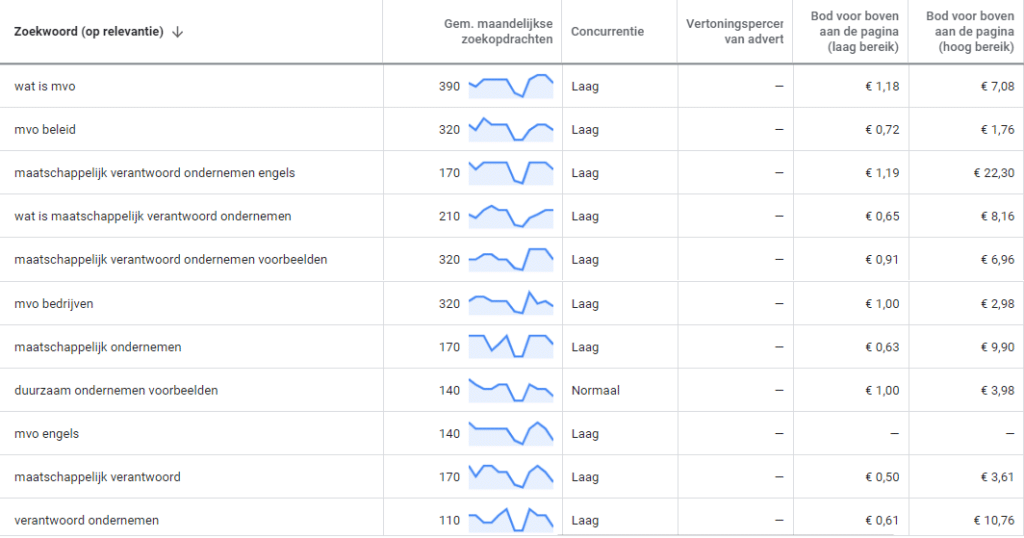Click the trend chart for 'mvo engels'

coord(511,434)
